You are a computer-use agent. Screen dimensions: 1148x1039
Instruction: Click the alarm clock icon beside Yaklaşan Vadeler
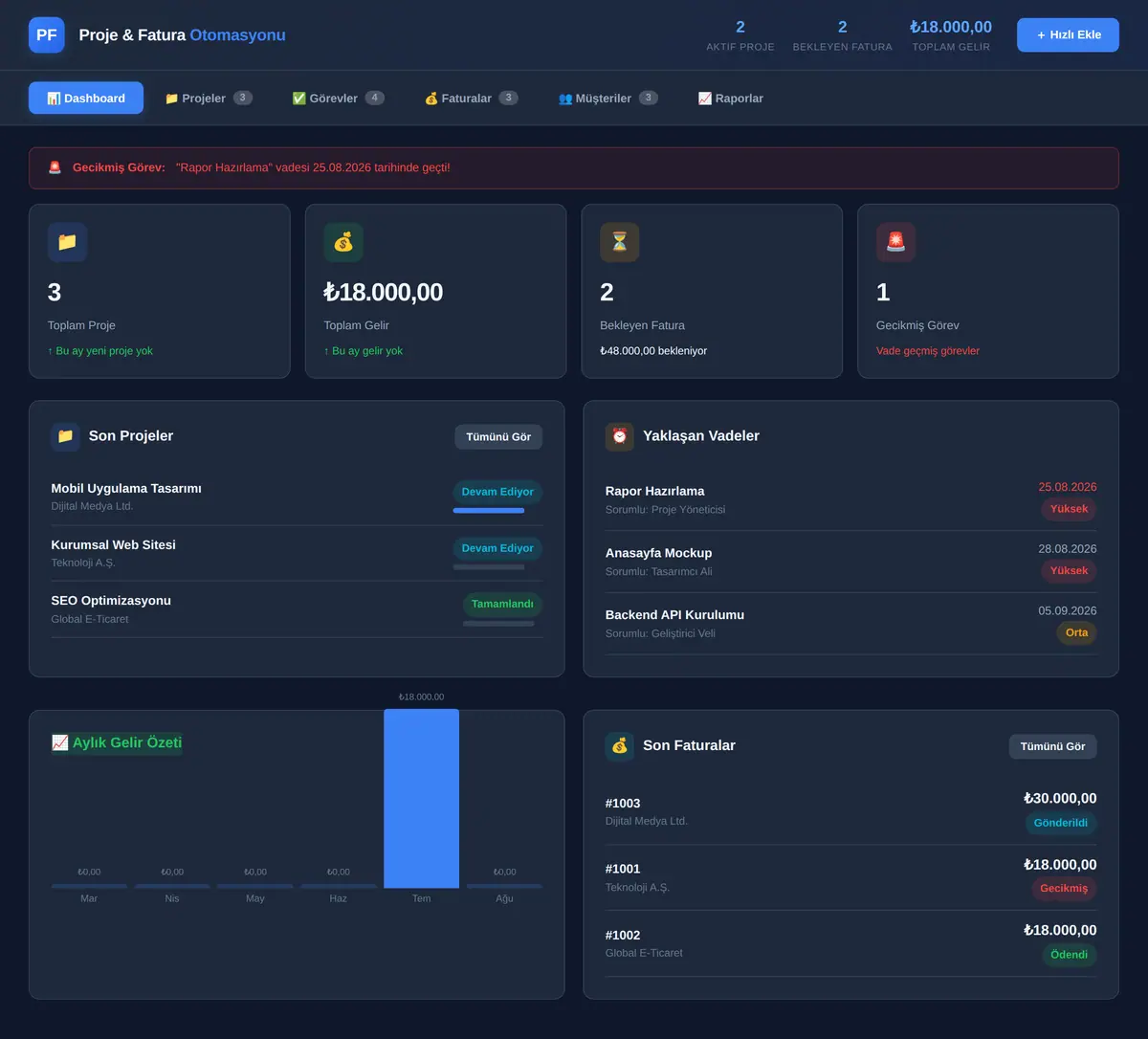[x=620, y=436]
